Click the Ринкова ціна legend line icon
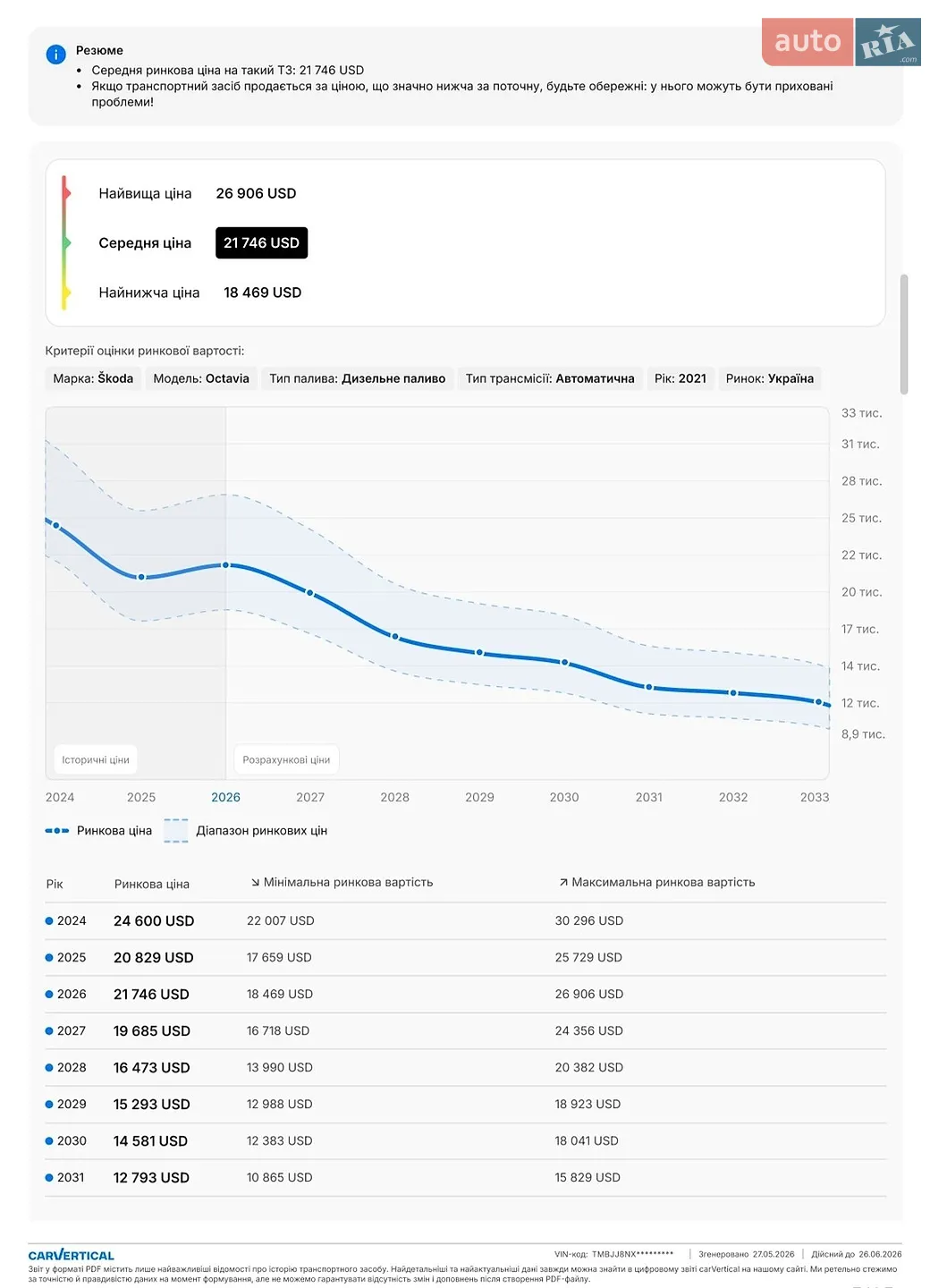The width and height of the screenshot is (930, 1288). [57, 831]
